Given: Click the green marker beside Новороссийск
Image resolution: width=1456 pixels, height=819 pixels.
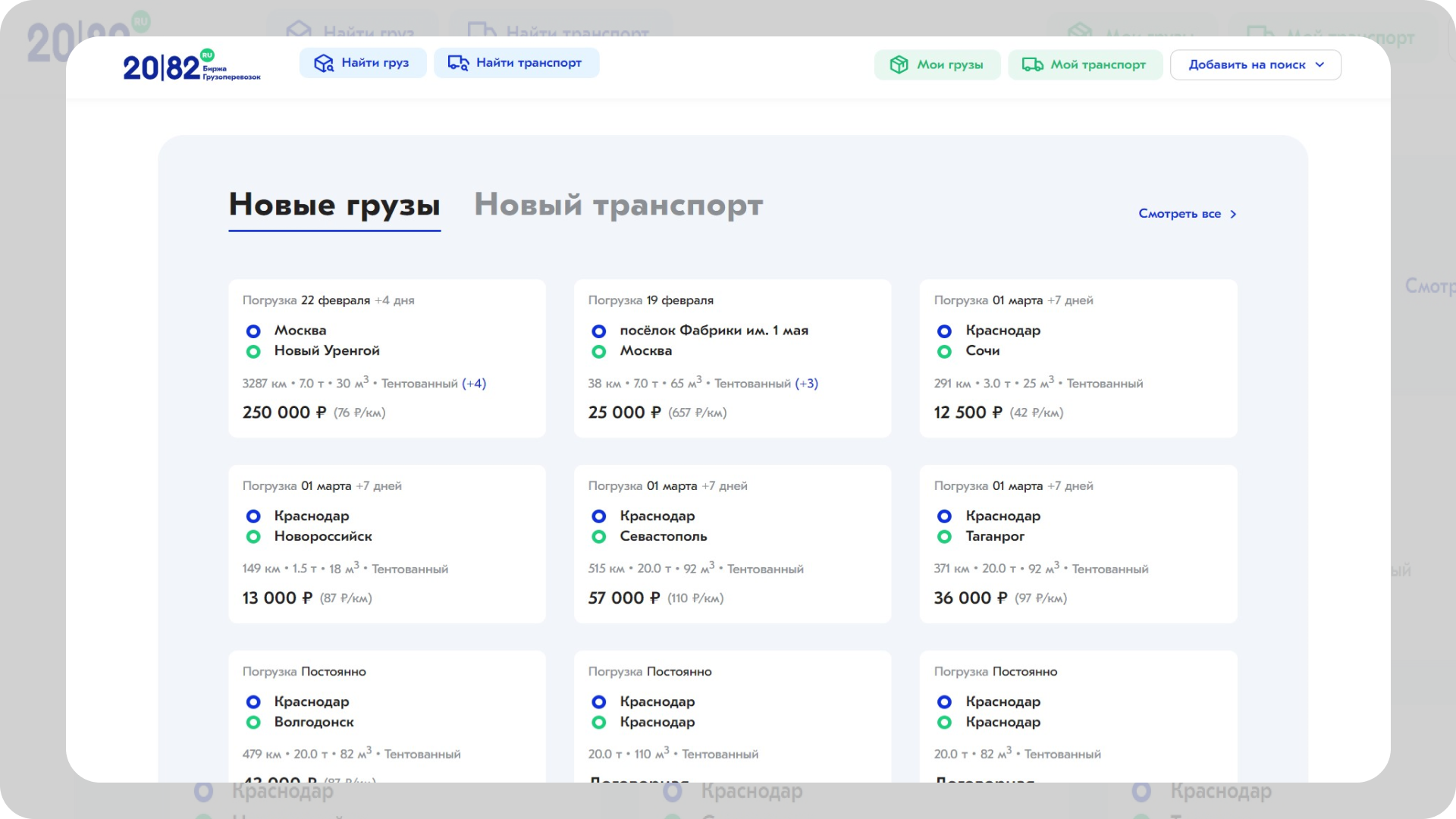Looking at the screenshot, I should coord(253,537).
